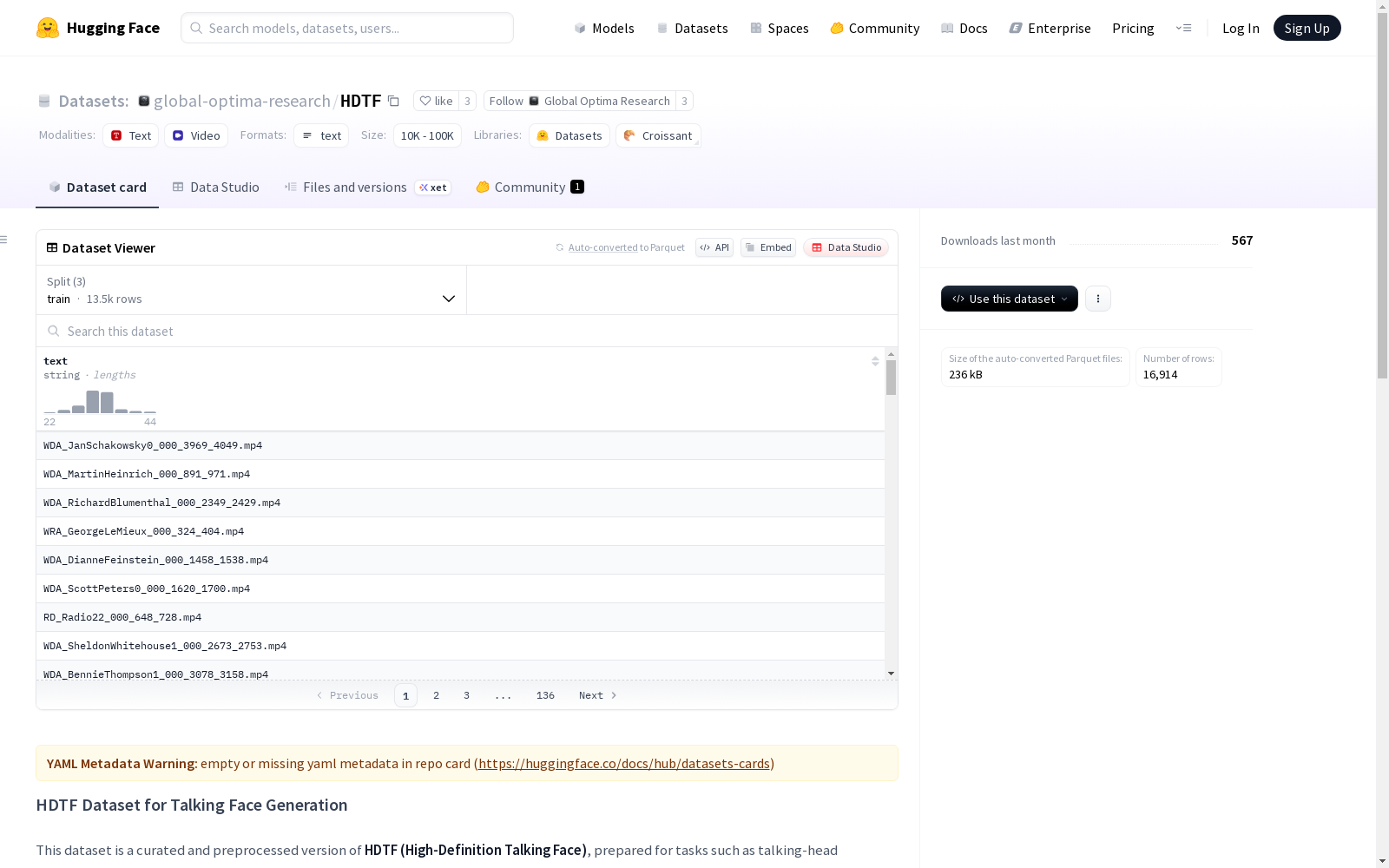1389x868 pixels.
Task: Click the string lengths histogram
Action: tap(100, 401)
